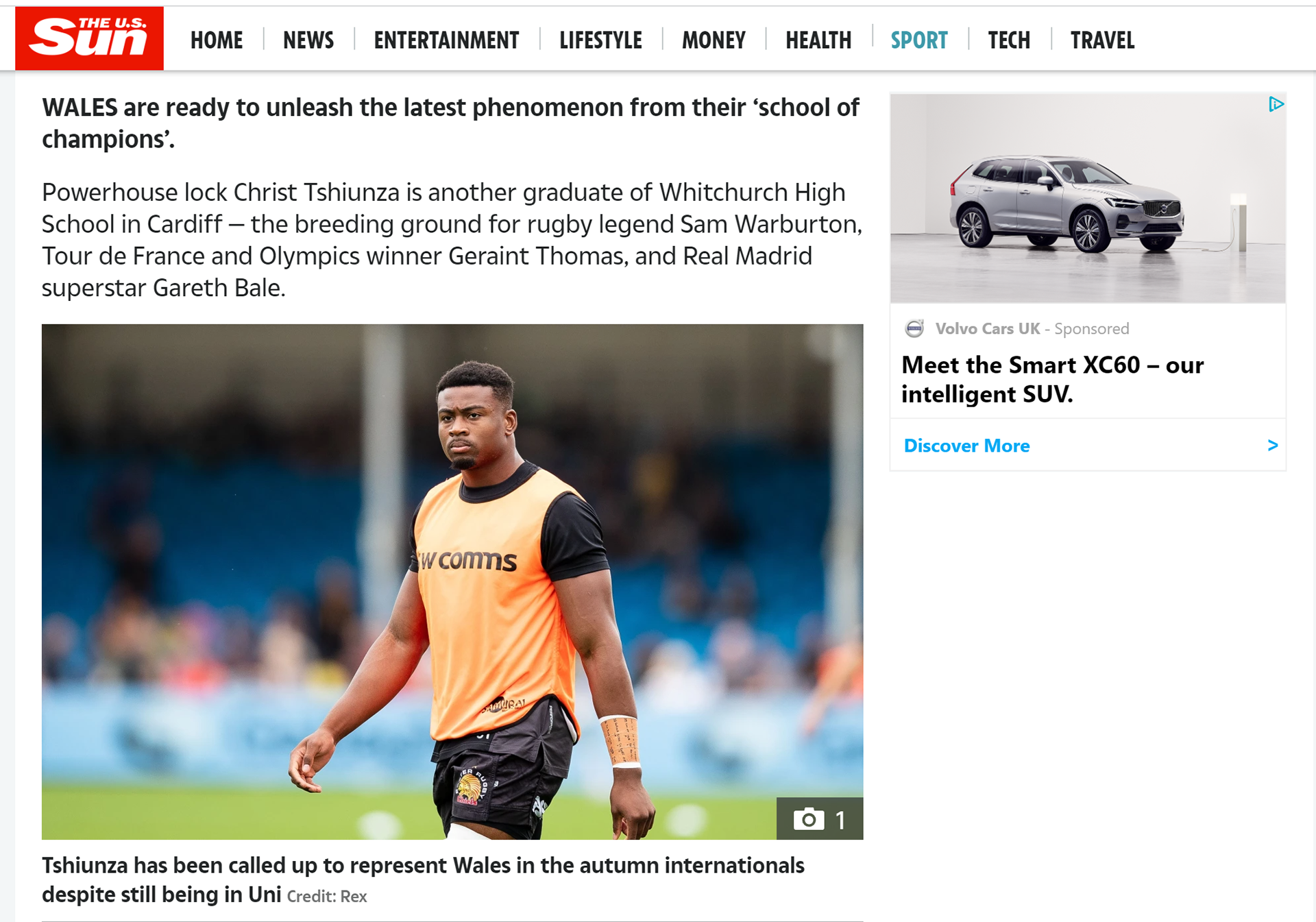
Task: Click The U.S. Sun logo
Action: (89, 38)
